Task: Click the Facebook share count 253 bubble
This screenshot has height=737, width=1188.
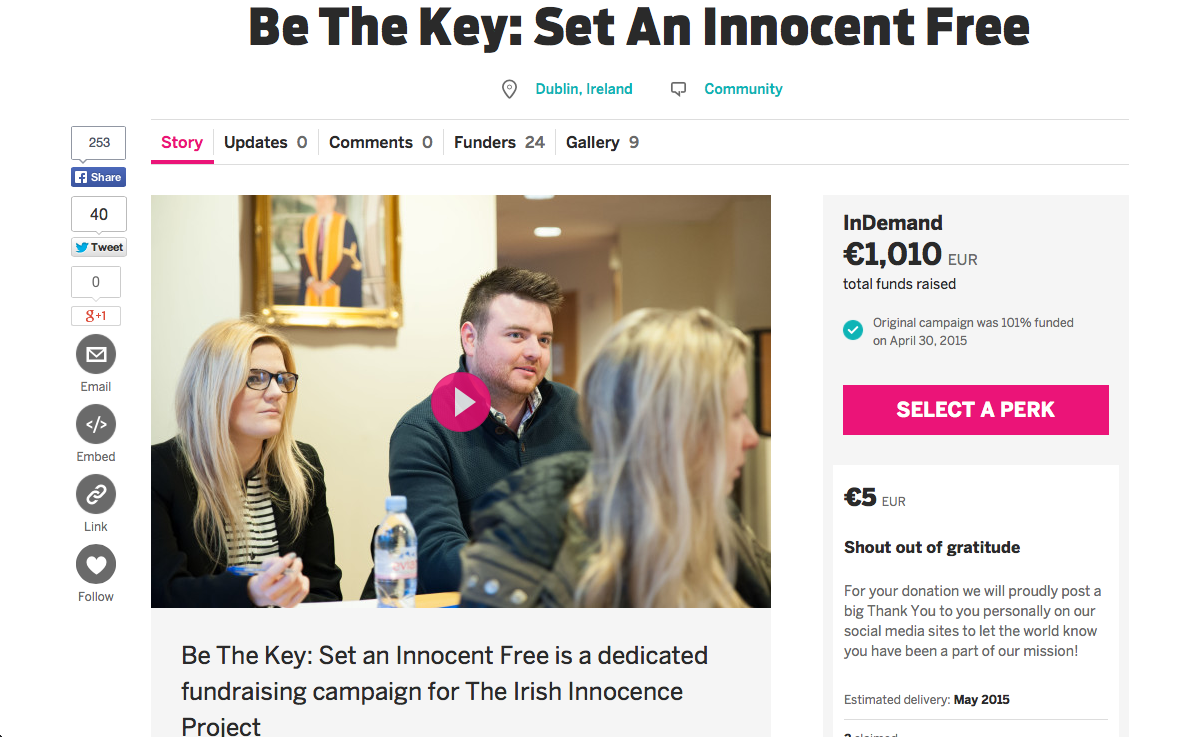Action: pyautogui.click(x=98, y=143)
